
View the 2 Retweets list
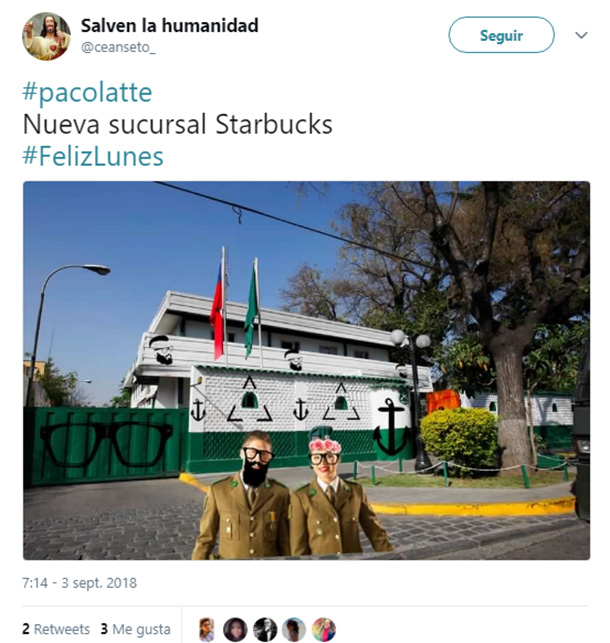click(x=56, y=629)
